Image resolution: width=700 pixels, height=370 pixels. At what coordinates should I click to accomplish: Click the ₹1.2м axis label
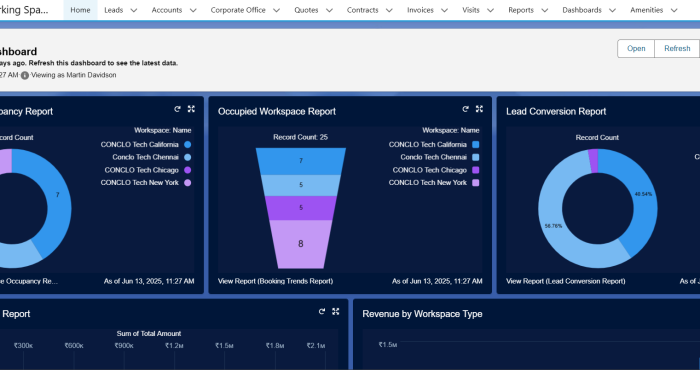174,345
